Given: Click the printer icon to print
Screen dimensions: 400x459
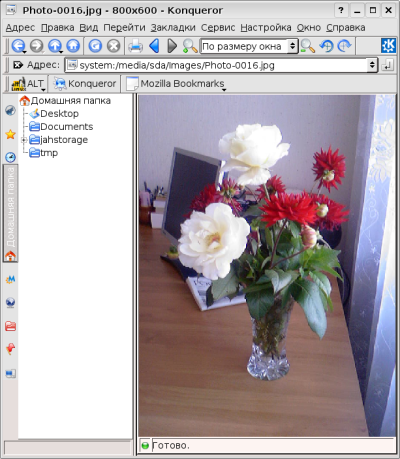Looking at the screenshot, I should coord(135,46).
